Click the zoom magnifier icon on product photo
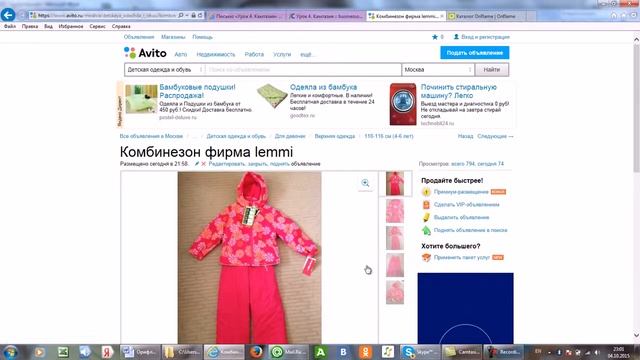The image size is (640, 360). (x=365, y=183)
